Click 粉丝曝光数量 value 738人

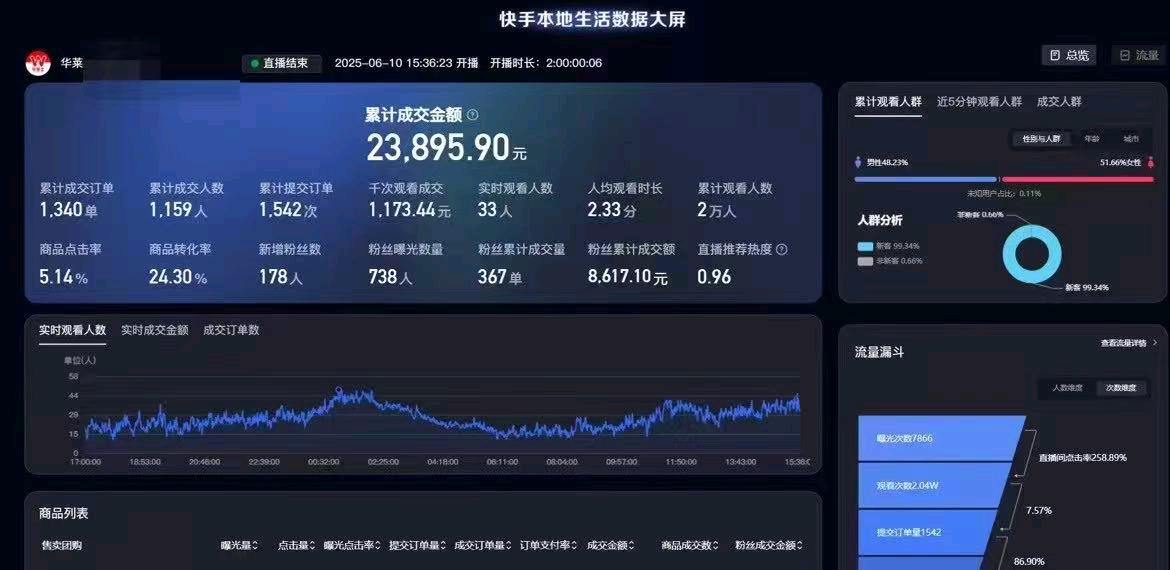[390, 278]
